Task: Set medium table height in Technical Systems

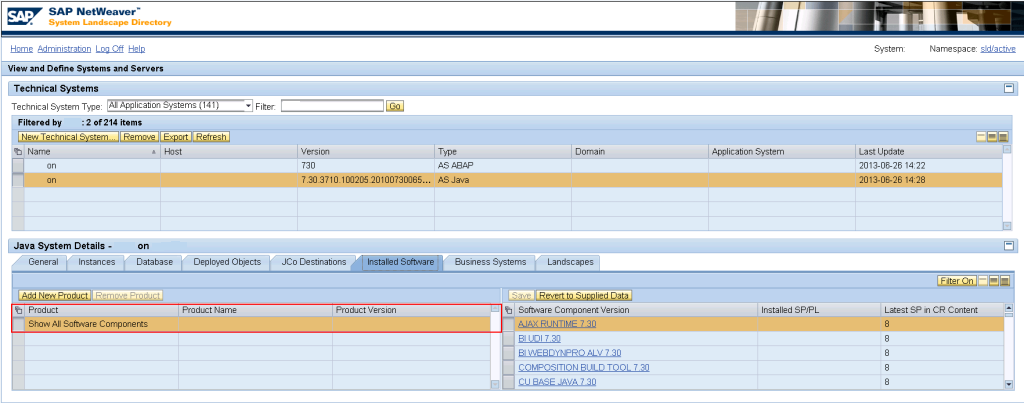Action: tap(992, 137)
